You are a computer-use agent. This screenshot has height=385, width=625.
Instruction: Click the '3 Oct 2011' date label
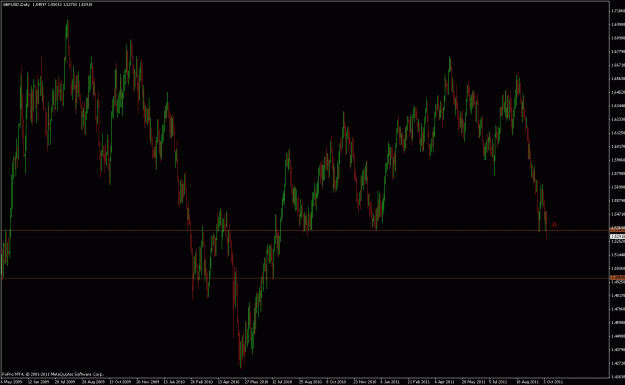point(553,382)
